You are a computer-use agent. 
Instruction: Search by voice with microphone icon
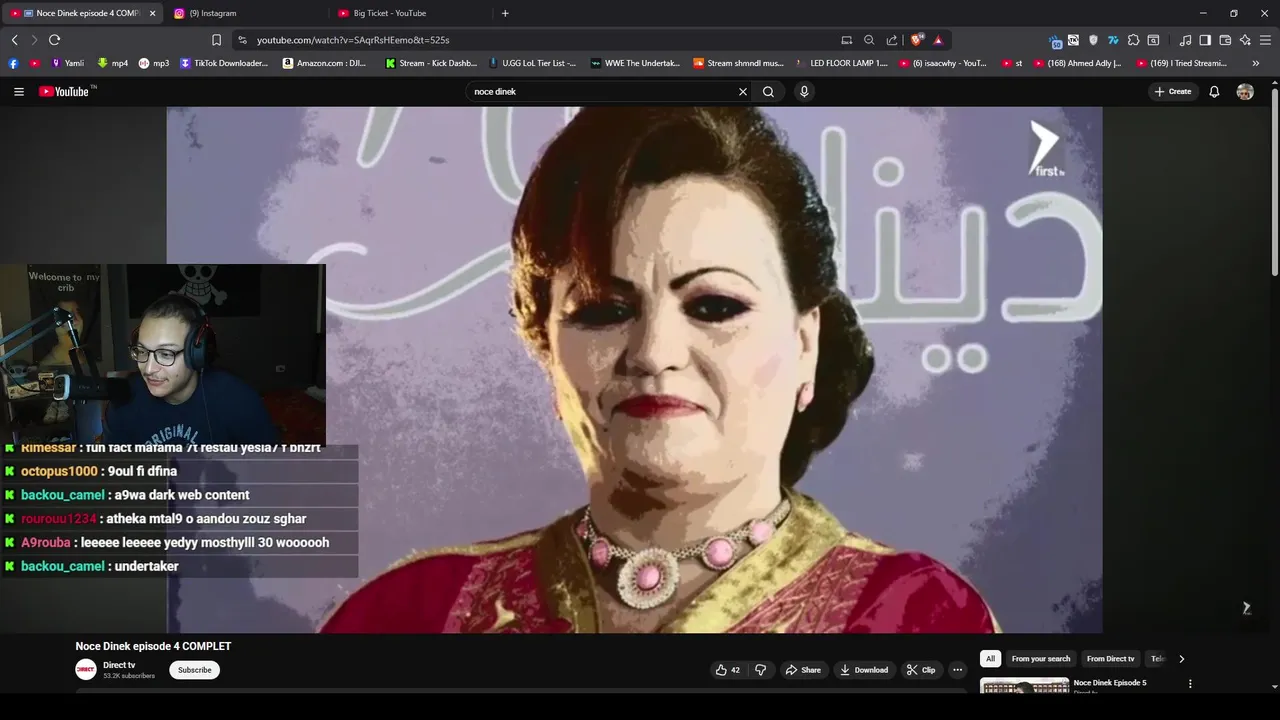(804, 91)
